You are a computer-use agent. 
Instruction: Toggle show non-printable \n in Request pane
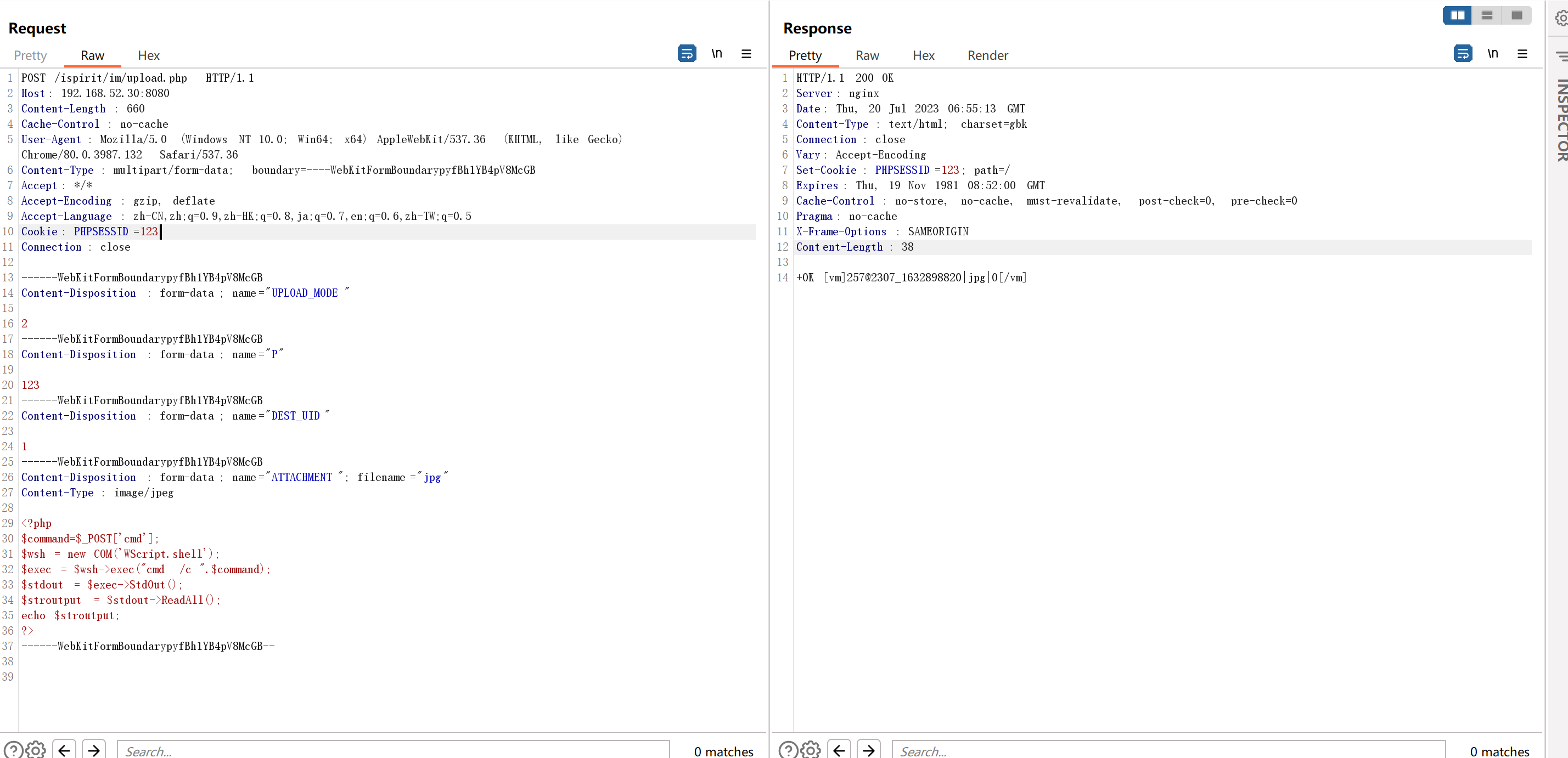[717, 54]
